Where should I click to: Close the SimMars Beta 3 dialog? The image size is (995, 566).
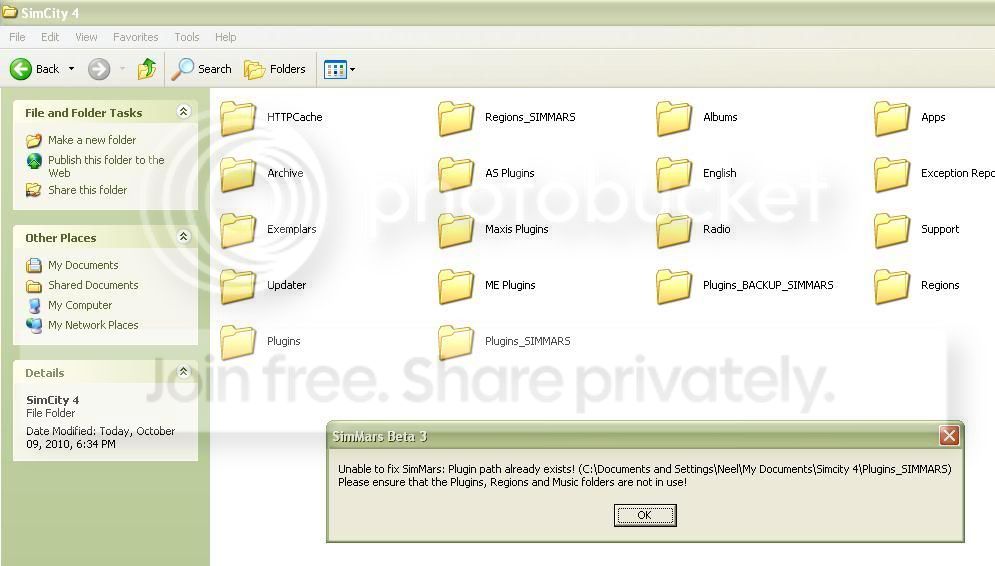949,436
